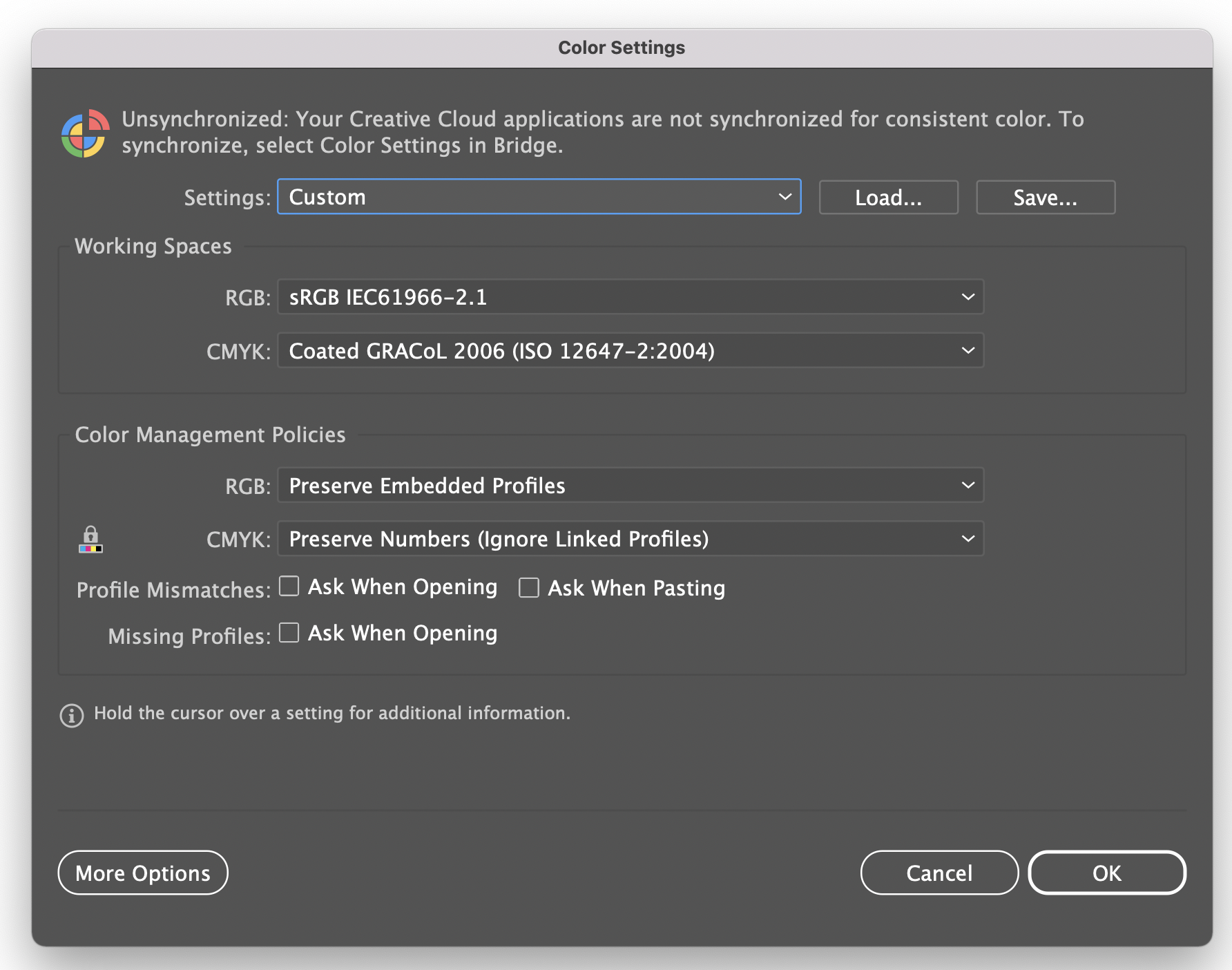Screen dimensions: 1232x970
Task: Open the RGB color management policy dropdown
Action: pyautogui.click(x=630, y=485)
